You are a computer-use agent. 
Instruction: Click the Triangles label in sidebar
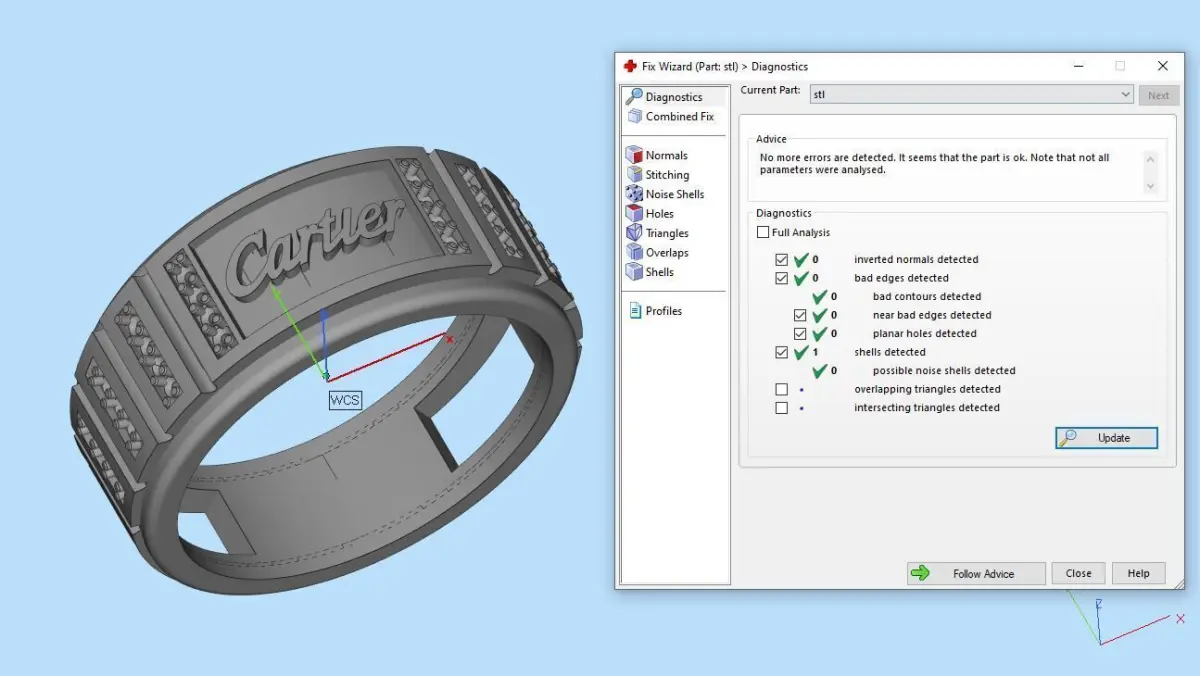pyautogui.click(x=667, y=233)
